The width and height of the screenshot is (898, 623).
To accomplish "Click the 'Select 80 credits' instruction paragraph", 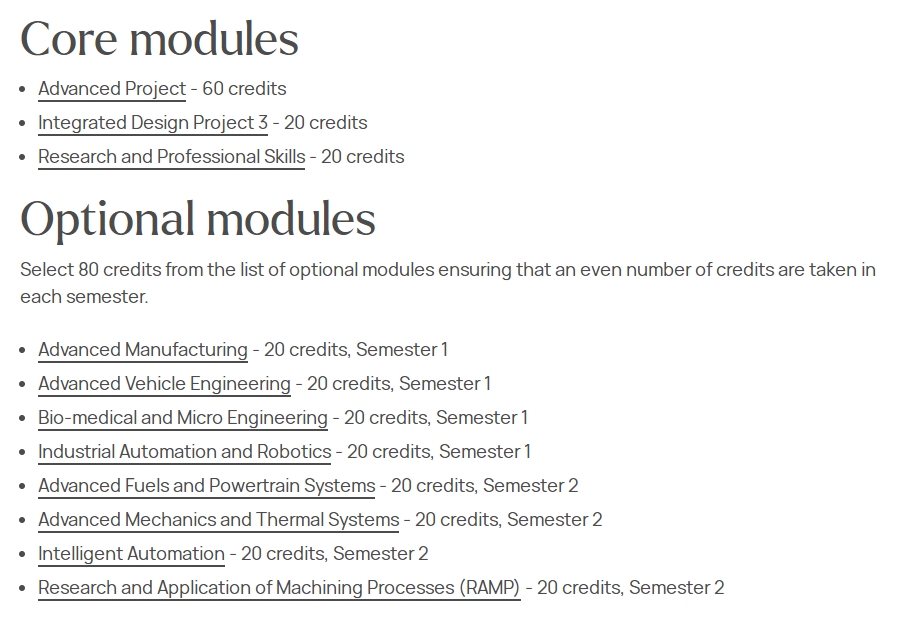I will 448,283.
